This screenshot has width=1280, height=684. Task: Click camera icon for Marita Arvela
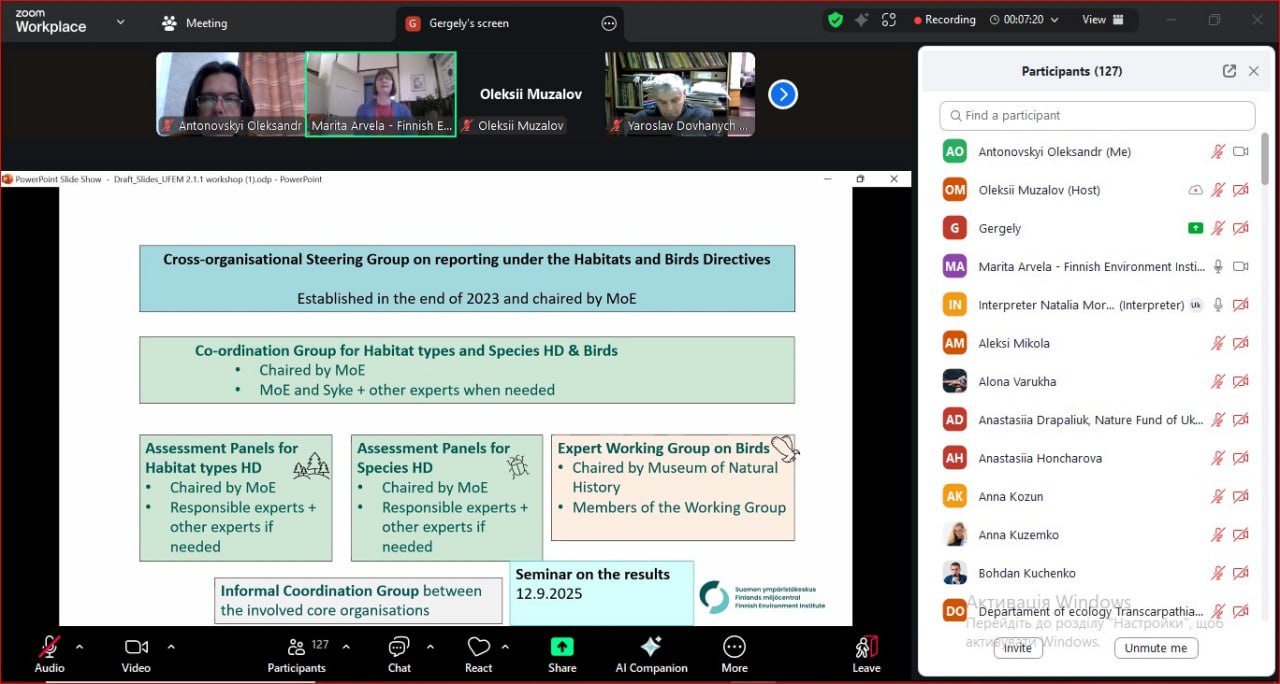coord(1241,266)
